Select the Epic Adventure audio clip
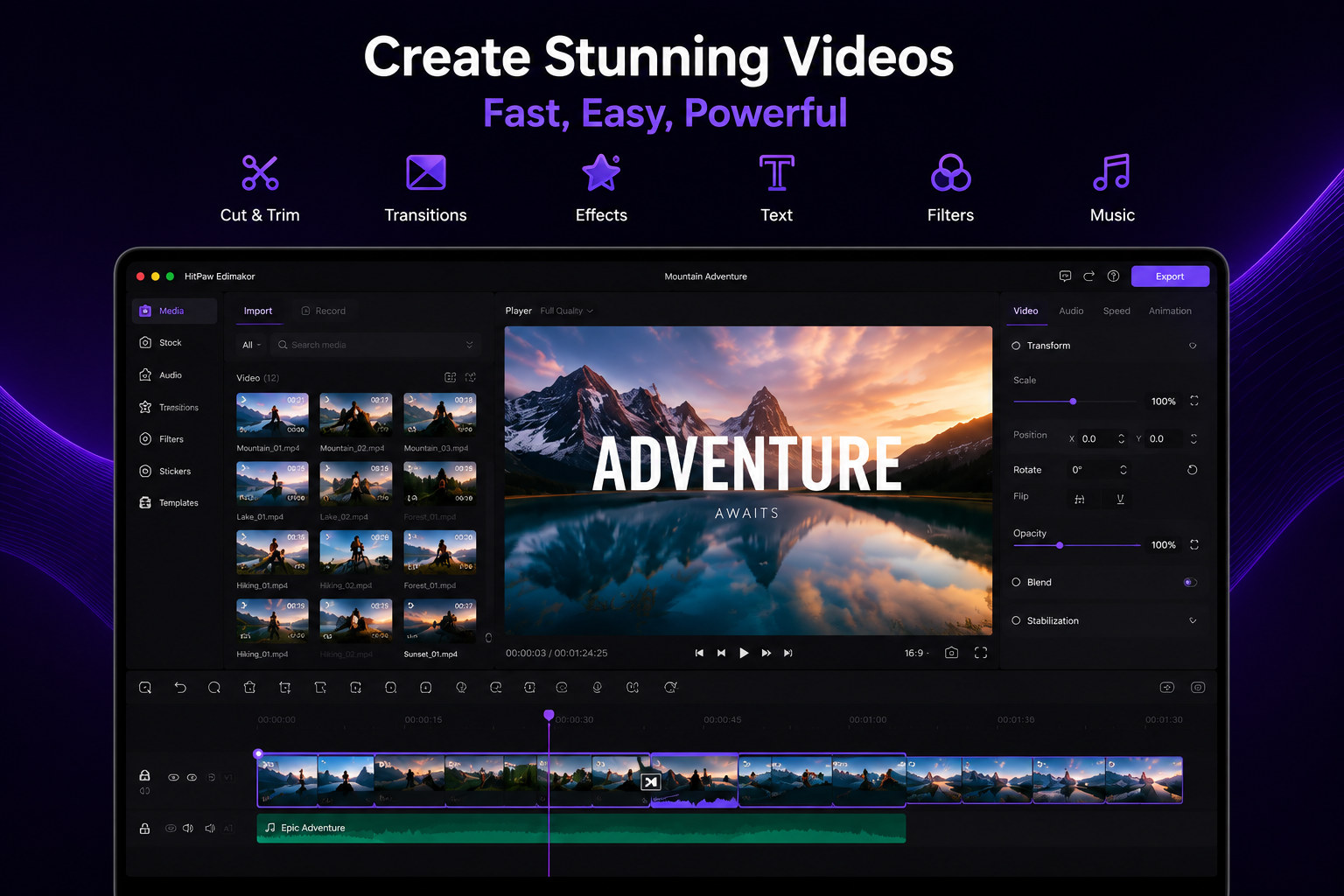The image size is (1344, 896). (581, 828)
